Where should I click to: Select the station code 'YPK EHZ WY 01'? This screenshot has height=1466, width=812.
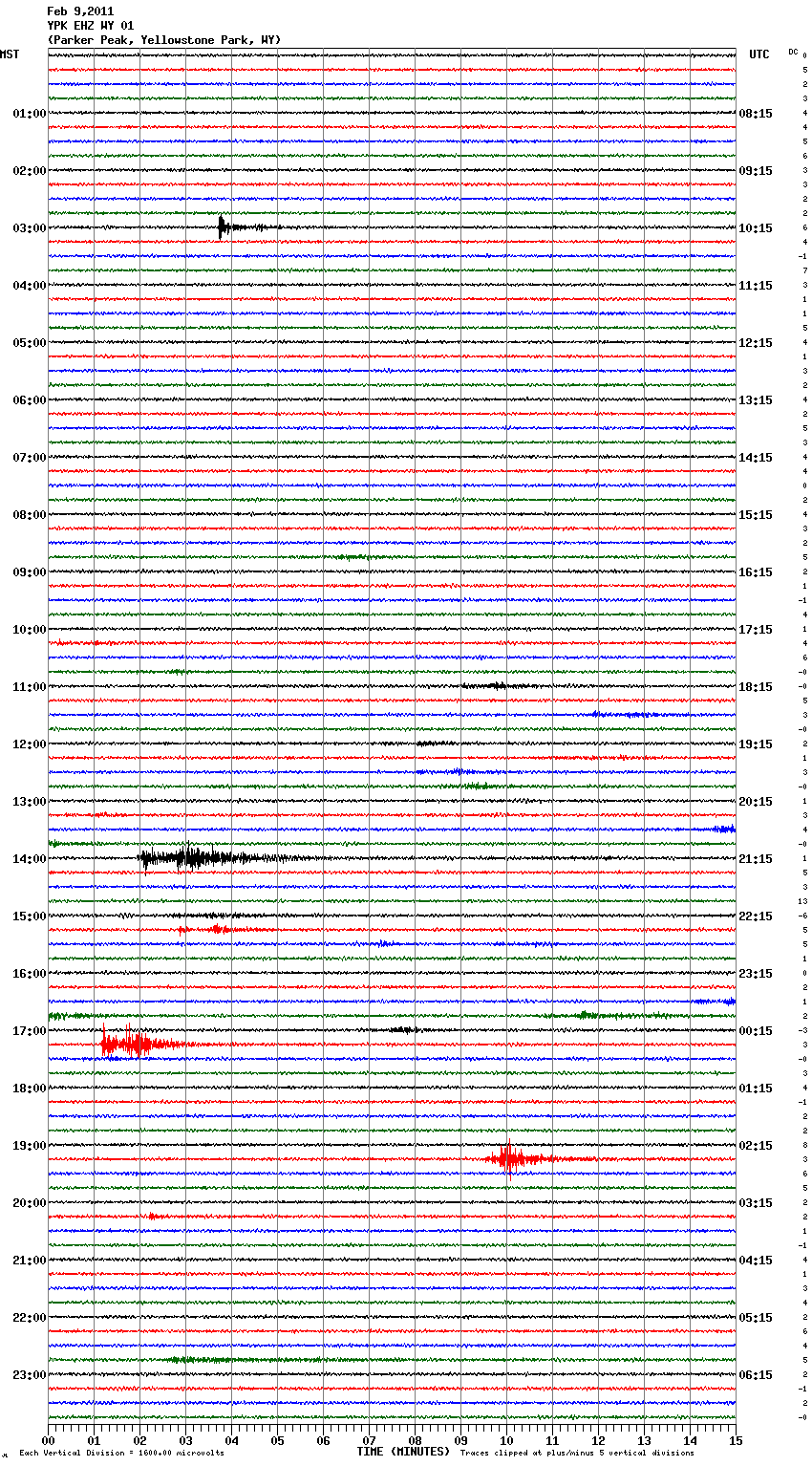(91, 26)
